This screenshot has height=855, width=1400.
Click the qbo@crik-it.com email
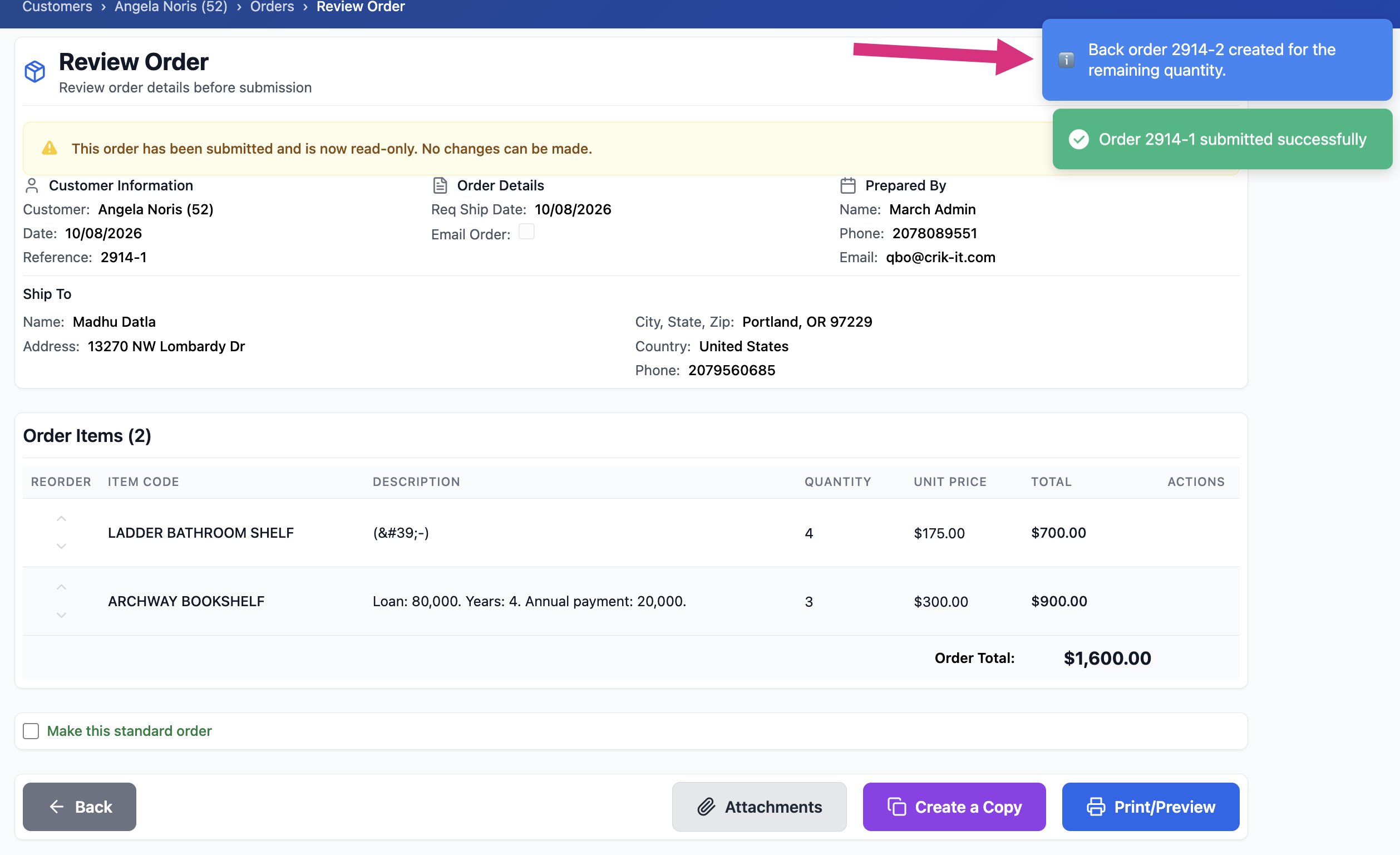(x=940, y=258)
